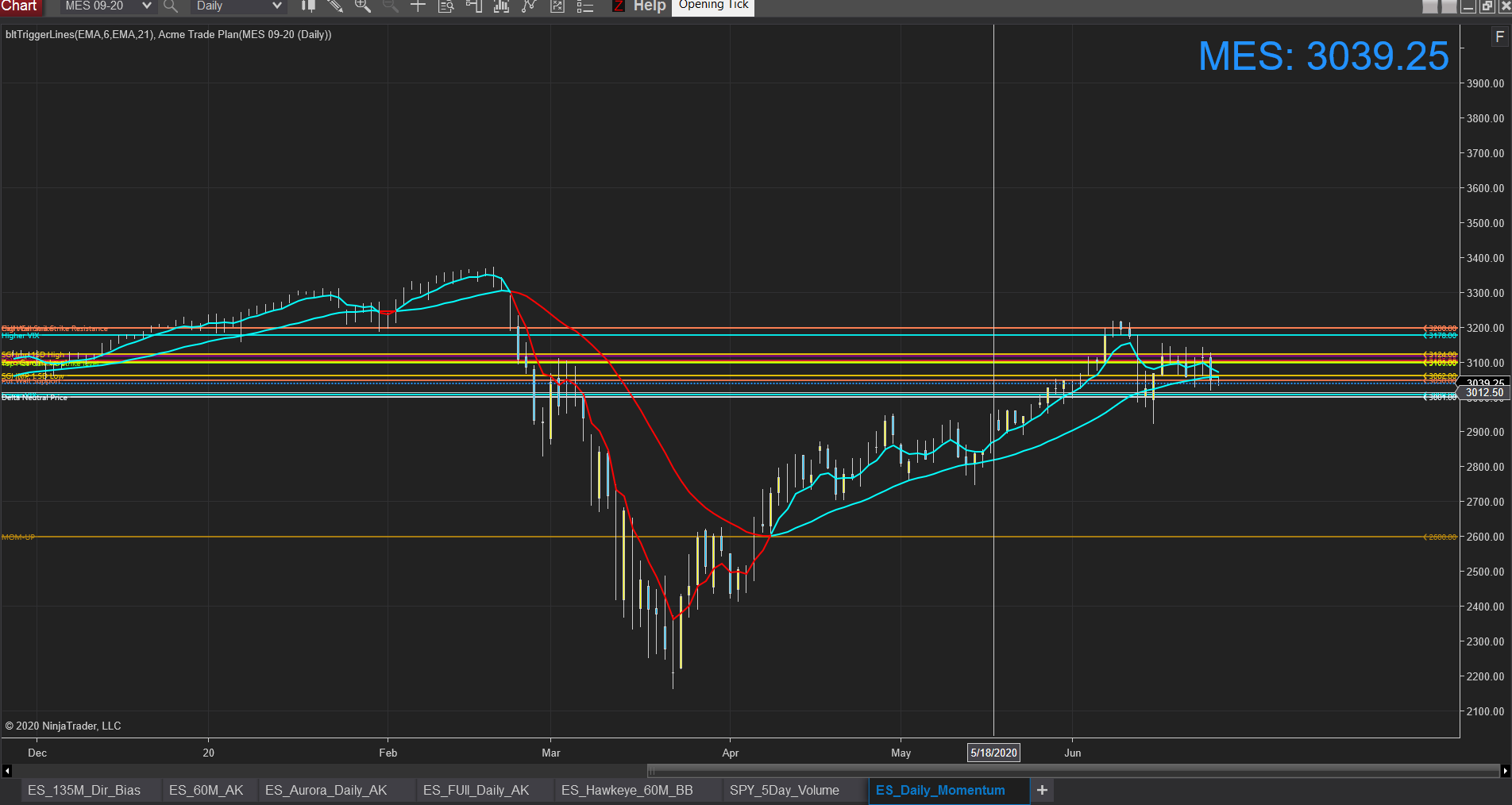The height and width of the screenshot is (805, 1512).
Task: Click the left scroll arrow on timeline
Action: 7,771
